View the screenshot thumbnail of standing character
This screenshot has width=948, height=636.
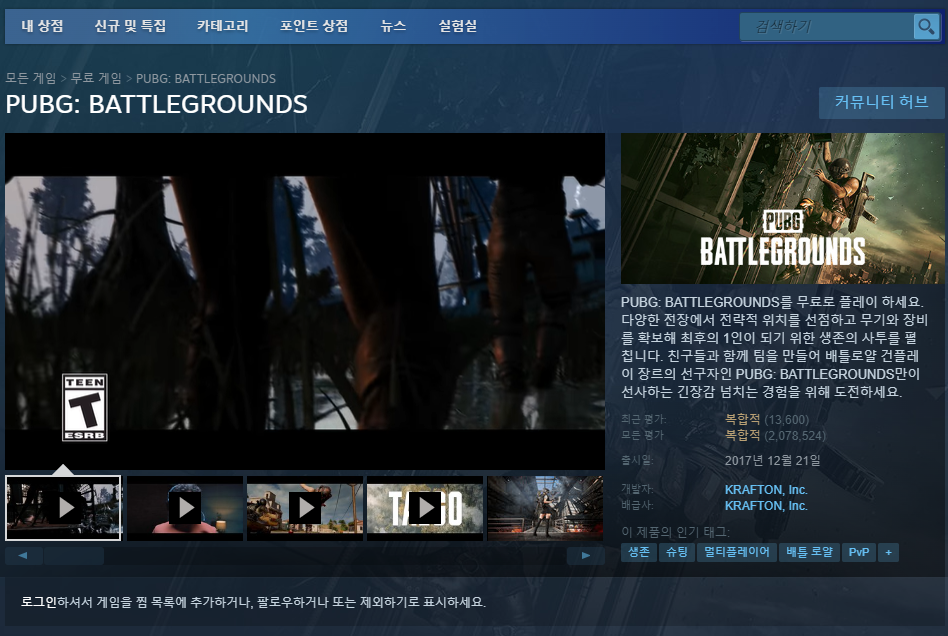(545, 508)
